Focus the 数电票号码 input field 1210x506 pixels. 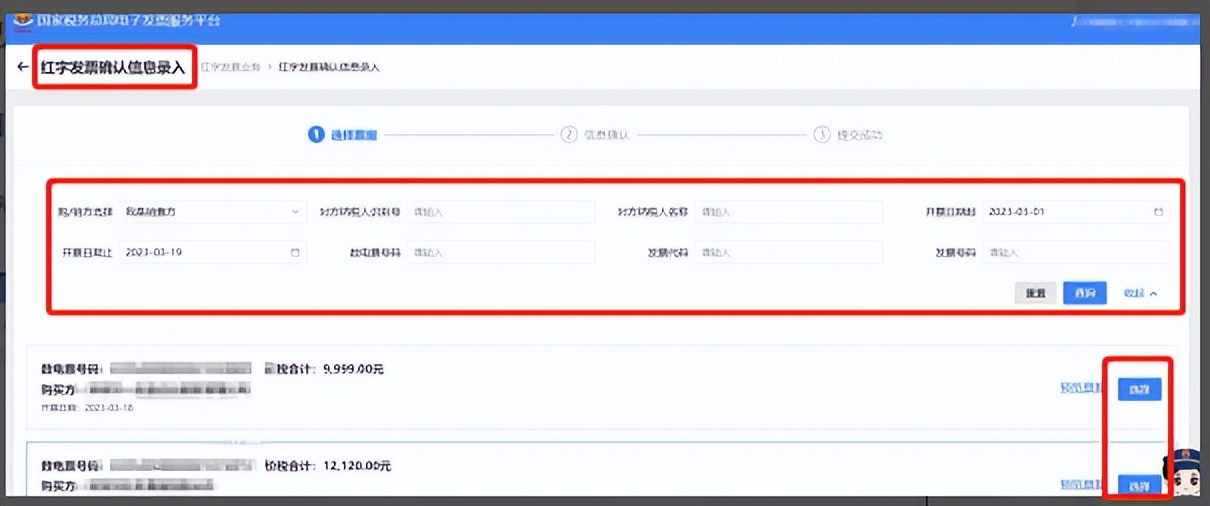click(x=501, y=253)
